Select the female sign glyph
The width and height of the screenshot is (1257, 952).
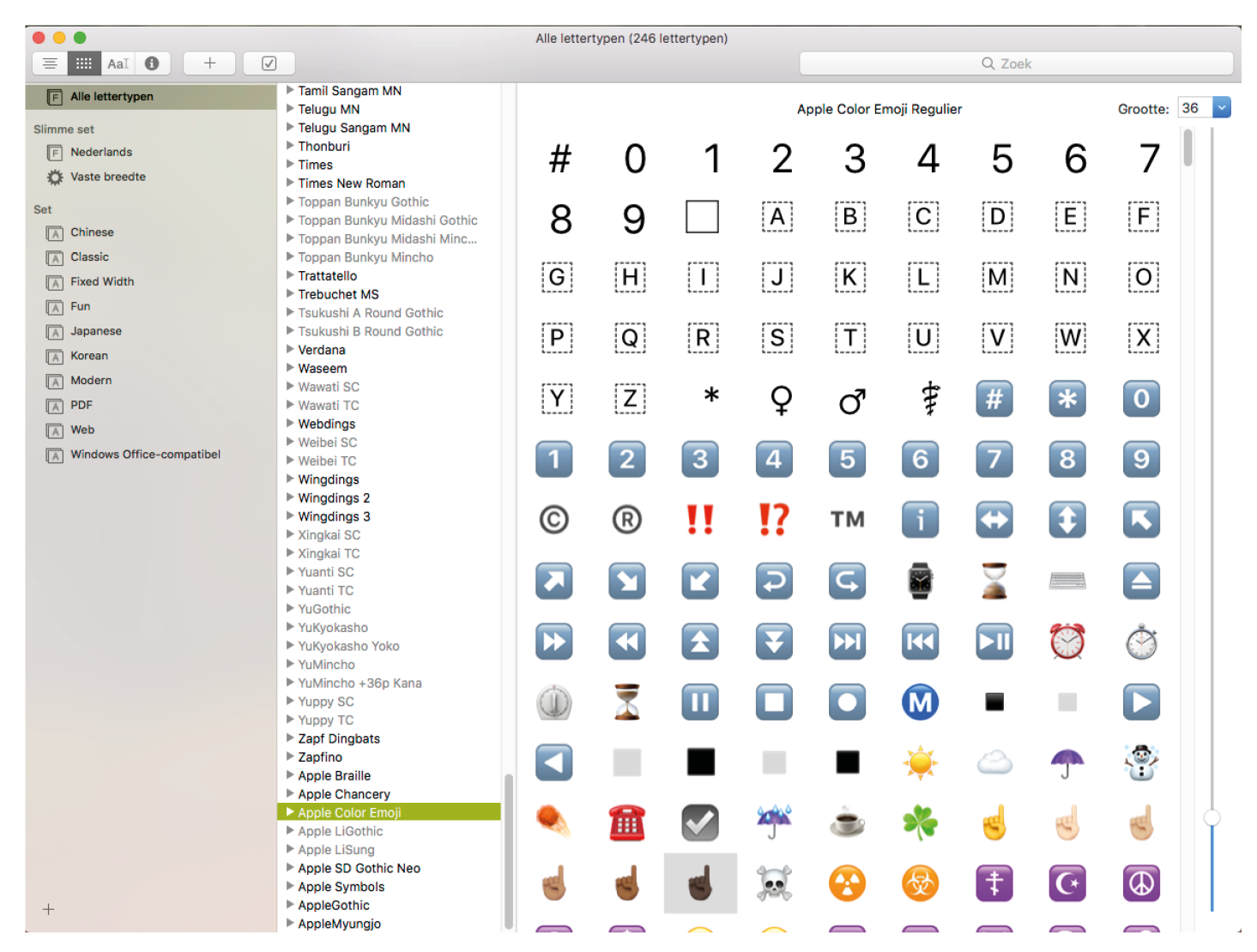pyautogui.click(x=781, y=400)
